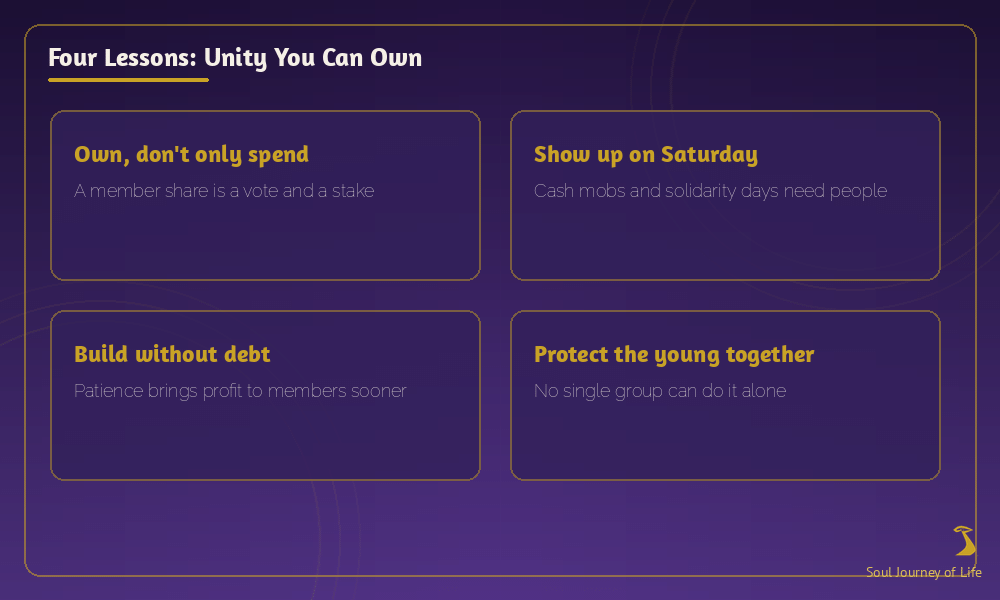This screenshot has width=1000, height=600.
Task: Click the word 'Saturday' in the top-right card
Action: click(709, 154)
